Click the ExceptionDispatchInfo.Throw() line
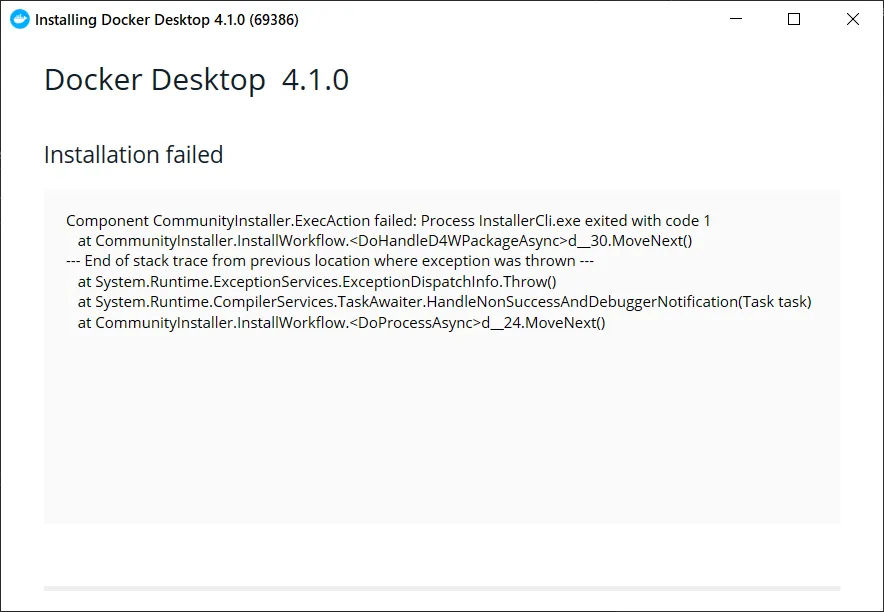 317,282
